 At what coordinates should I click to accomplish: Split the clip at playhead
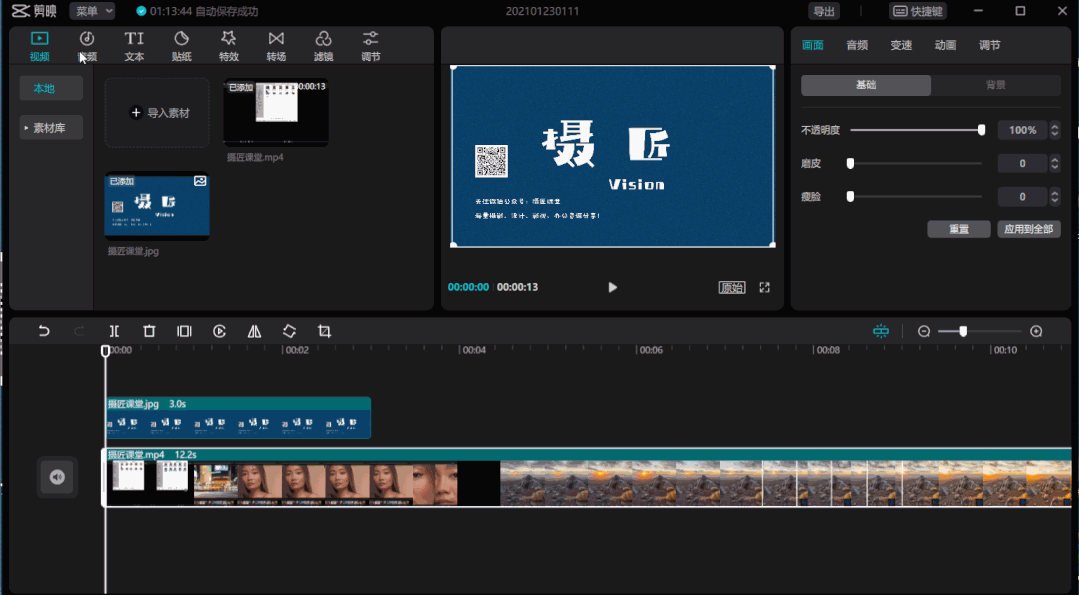tap(114, 331)
